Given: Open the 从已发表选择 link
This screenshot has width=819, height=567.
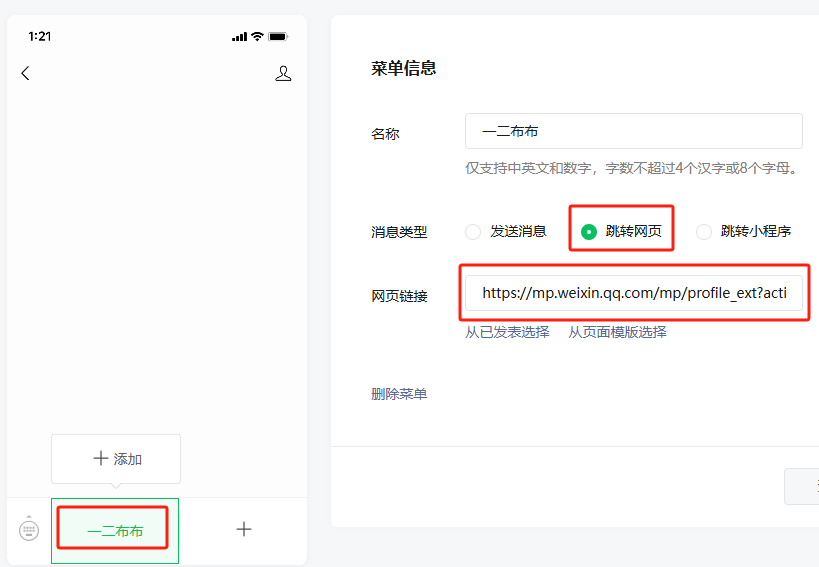Looking at the screenshot, I should 507,332.
